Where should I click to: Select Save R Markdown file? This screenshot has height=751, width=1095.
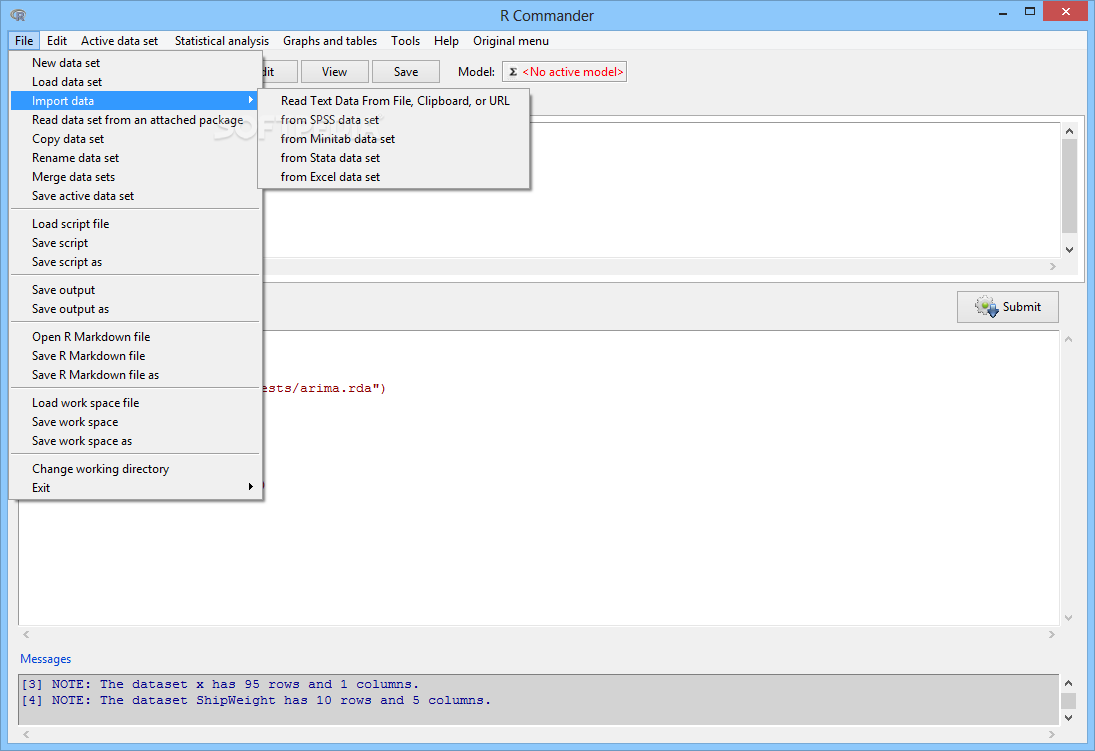[135, 356]
